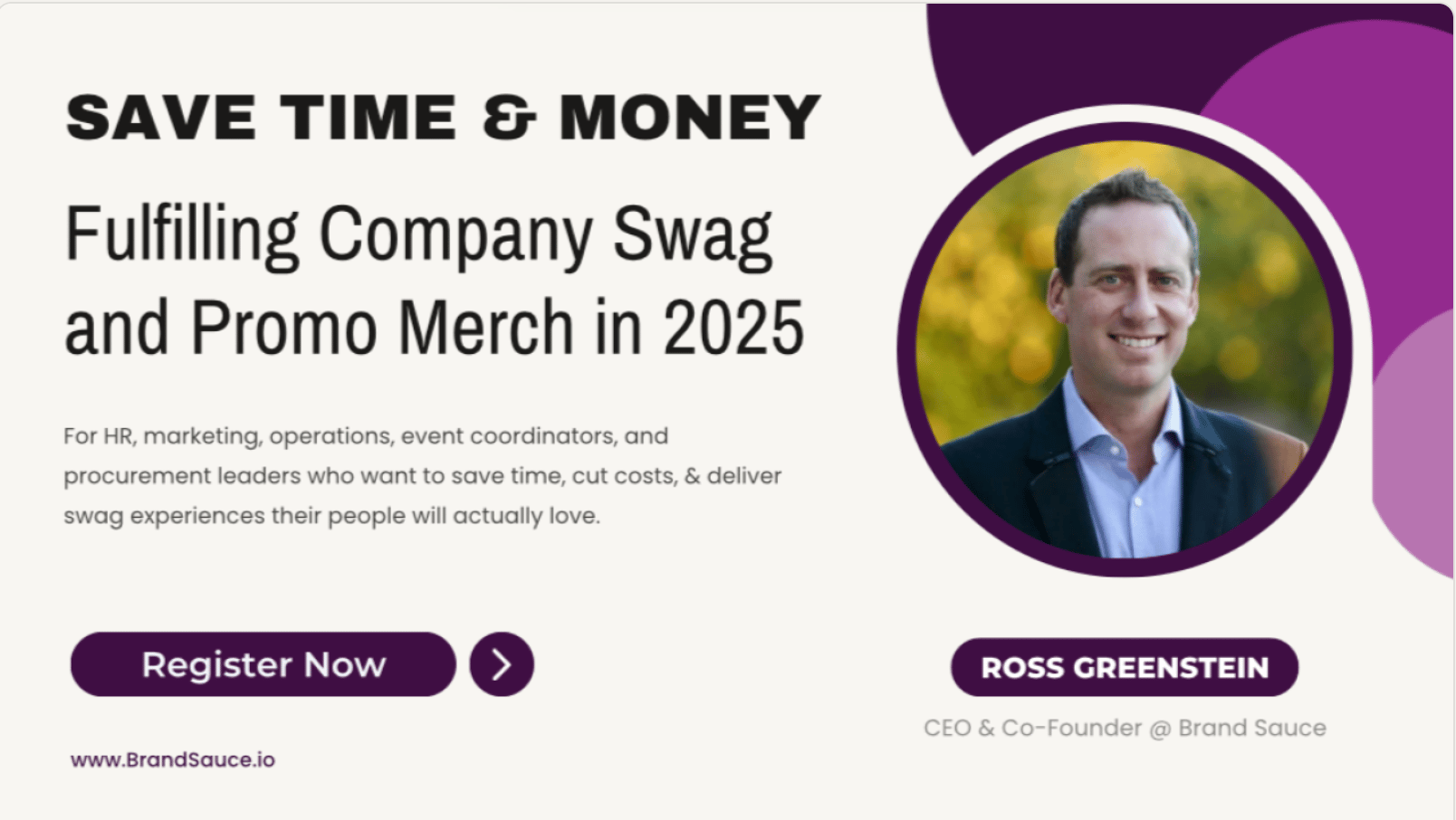Click the 'procurement leaders' description line

coord(422,476)
